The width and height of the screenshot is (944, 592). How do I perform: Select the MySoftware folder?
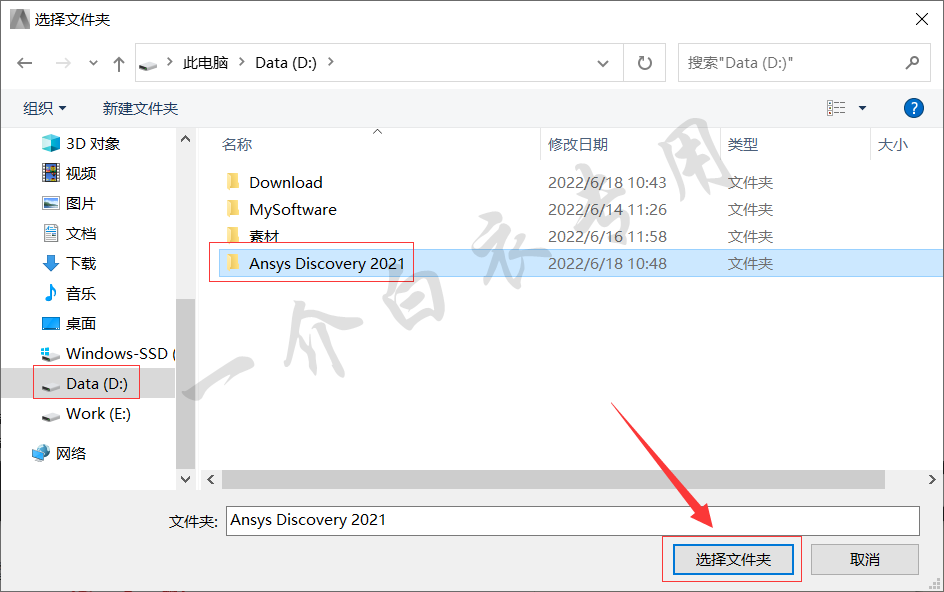293,210
